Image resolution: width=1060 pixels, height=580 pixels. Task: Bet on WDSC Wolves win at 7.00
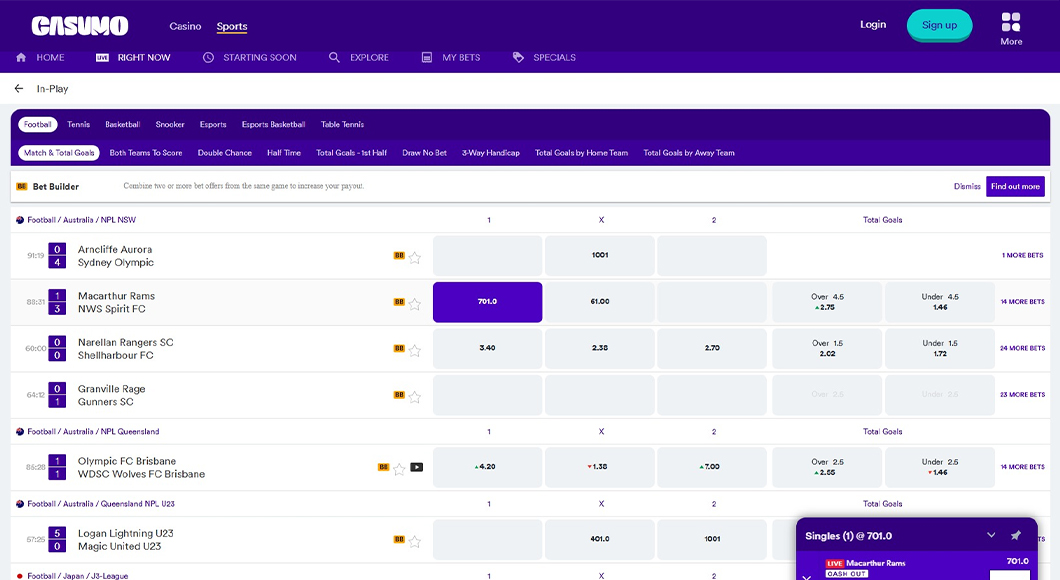(x=712, y=467)
